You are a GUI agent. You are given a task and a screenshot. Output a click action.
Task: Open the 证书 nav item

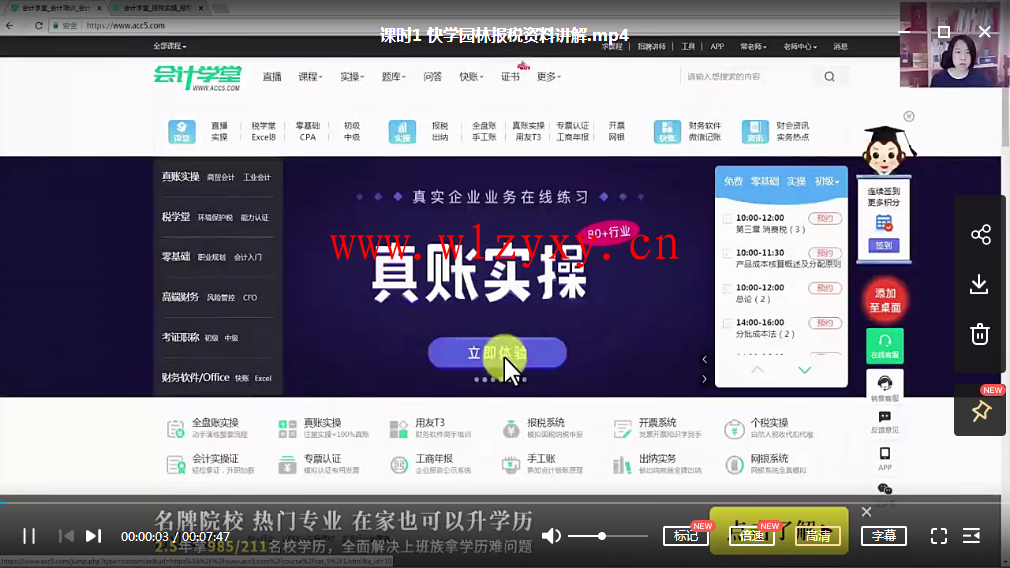click(510, 77)
